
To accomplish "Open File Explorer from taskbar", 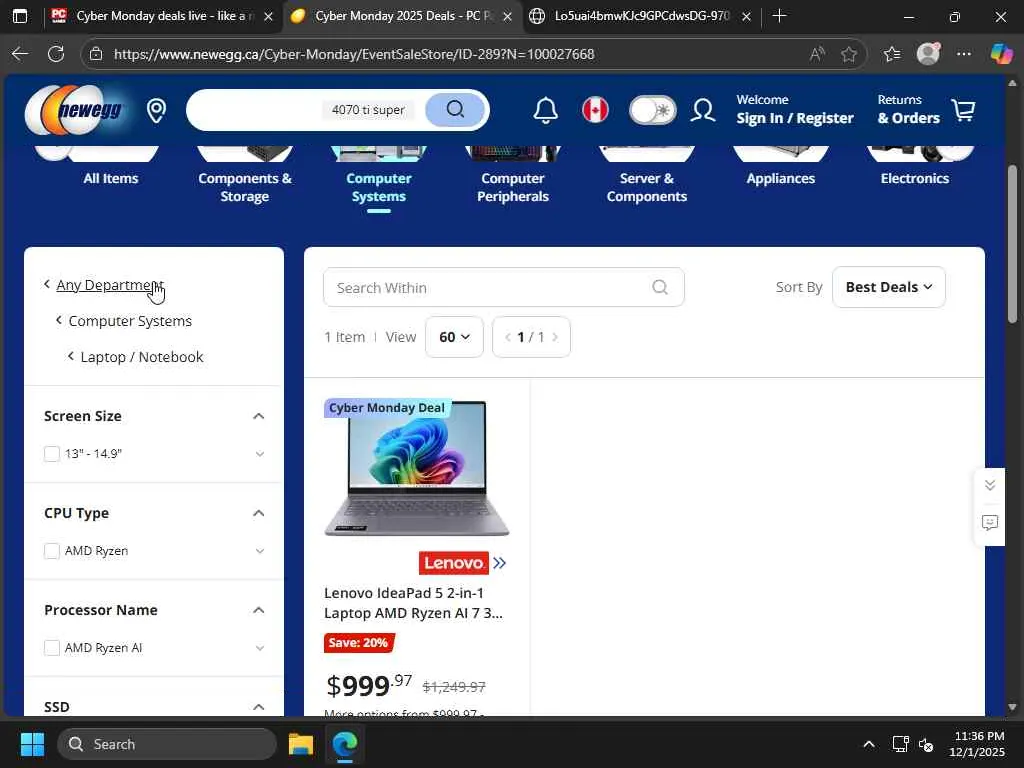I will [301, 744].
